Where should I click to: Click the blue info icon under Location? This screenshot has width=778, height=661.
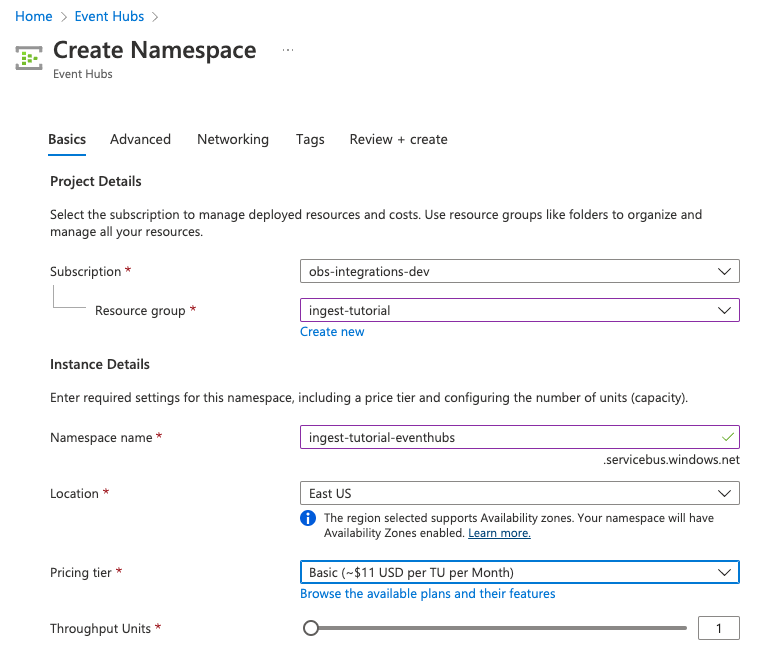pyautogui.click(x=308, y=518)
